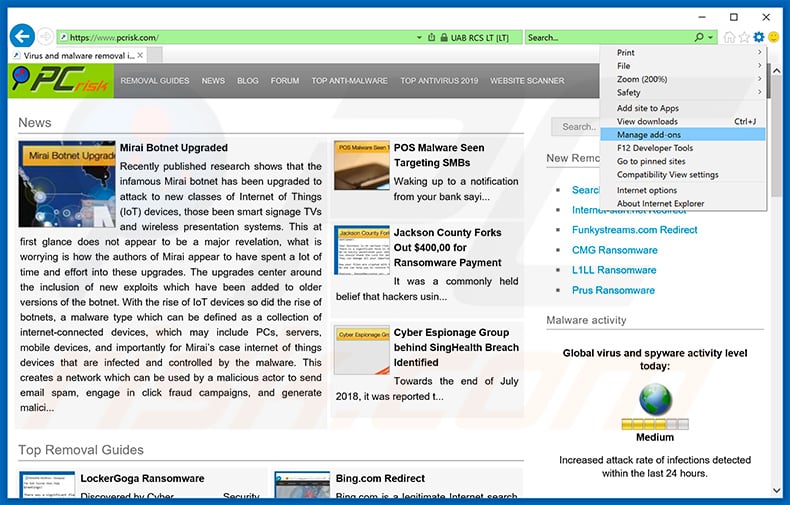
Task: Click the Tools gear icon
Action: coord(759,37)
